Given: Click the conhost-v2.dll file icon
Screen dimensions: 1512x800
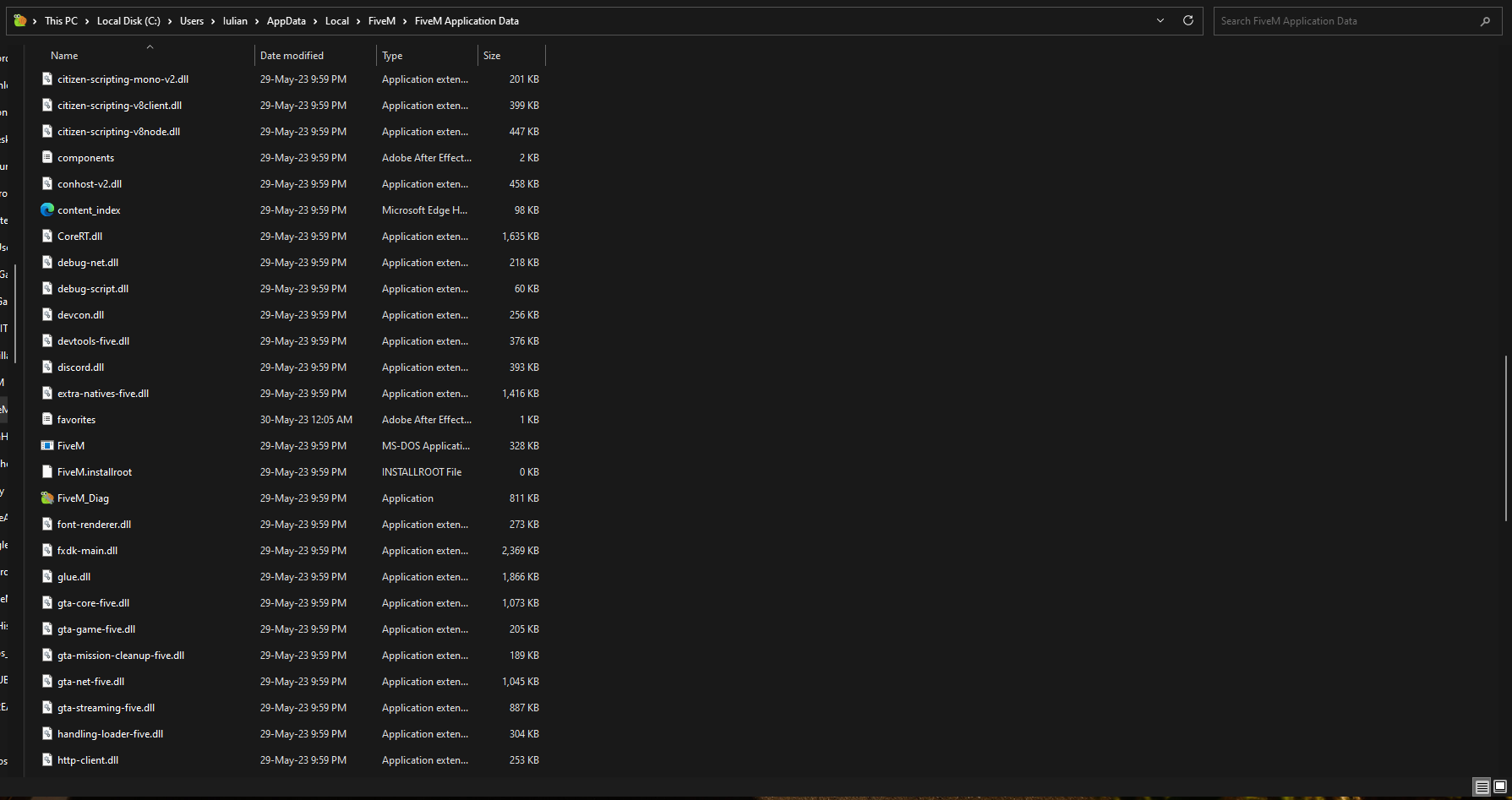Looking at the screenshot, I should coord(47,183).
